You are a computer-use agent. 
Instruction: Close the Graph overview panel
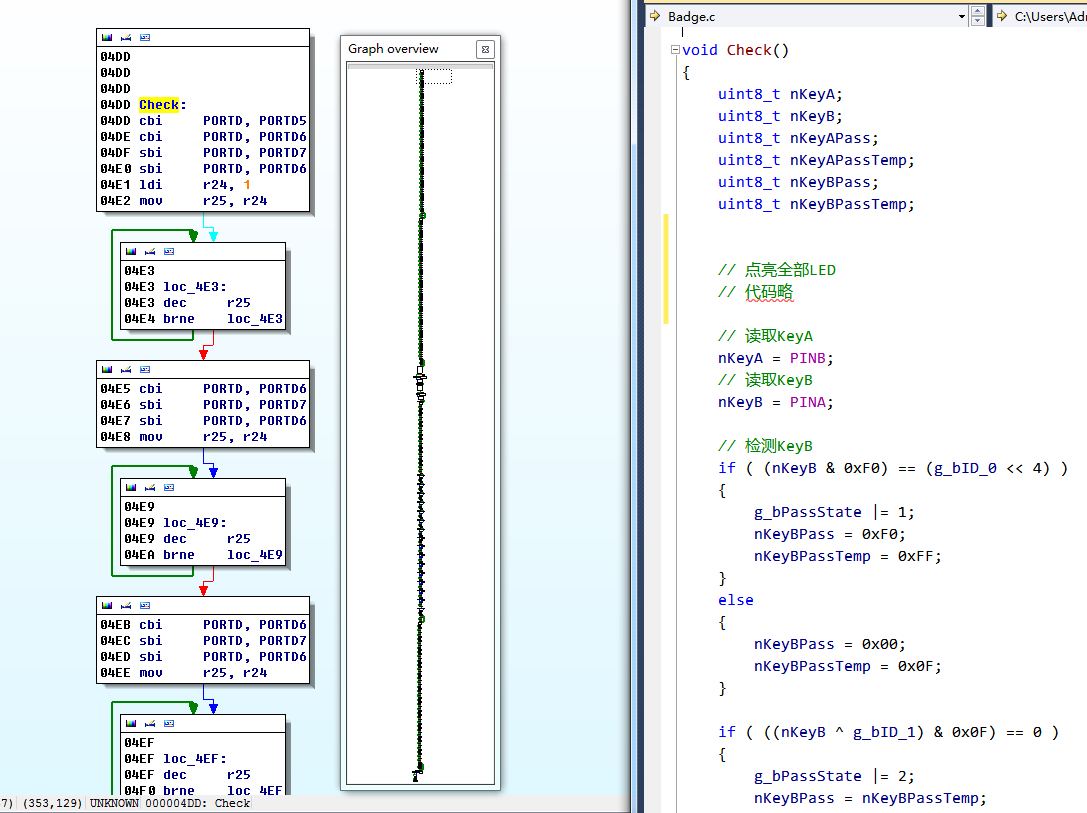484,49
